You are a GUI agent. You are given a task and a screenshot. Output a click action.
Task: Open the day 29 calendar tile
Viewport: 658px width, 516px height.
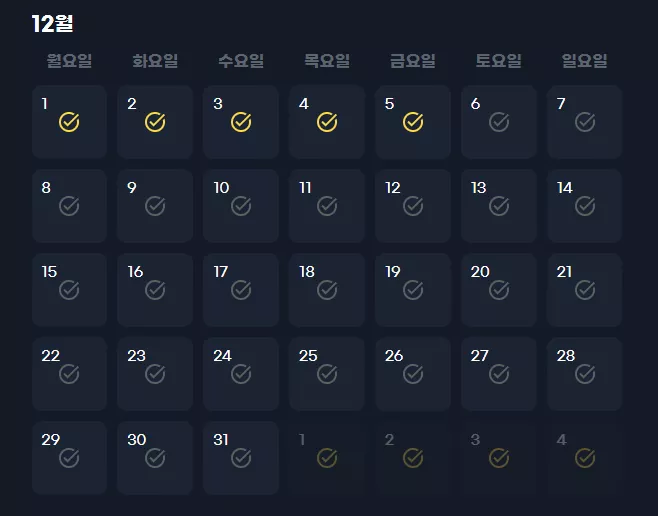click(69, 458)
